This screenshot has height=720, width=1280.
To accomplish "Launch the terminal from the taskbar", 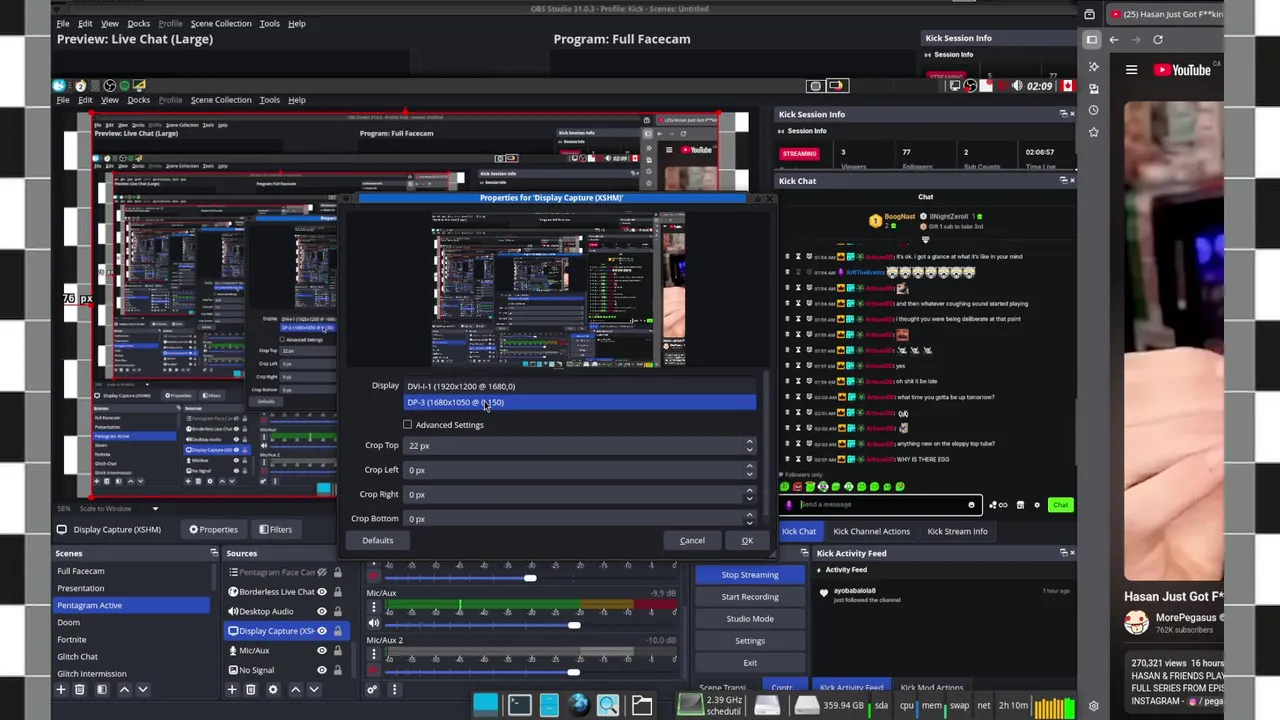I will pos(519,705).
